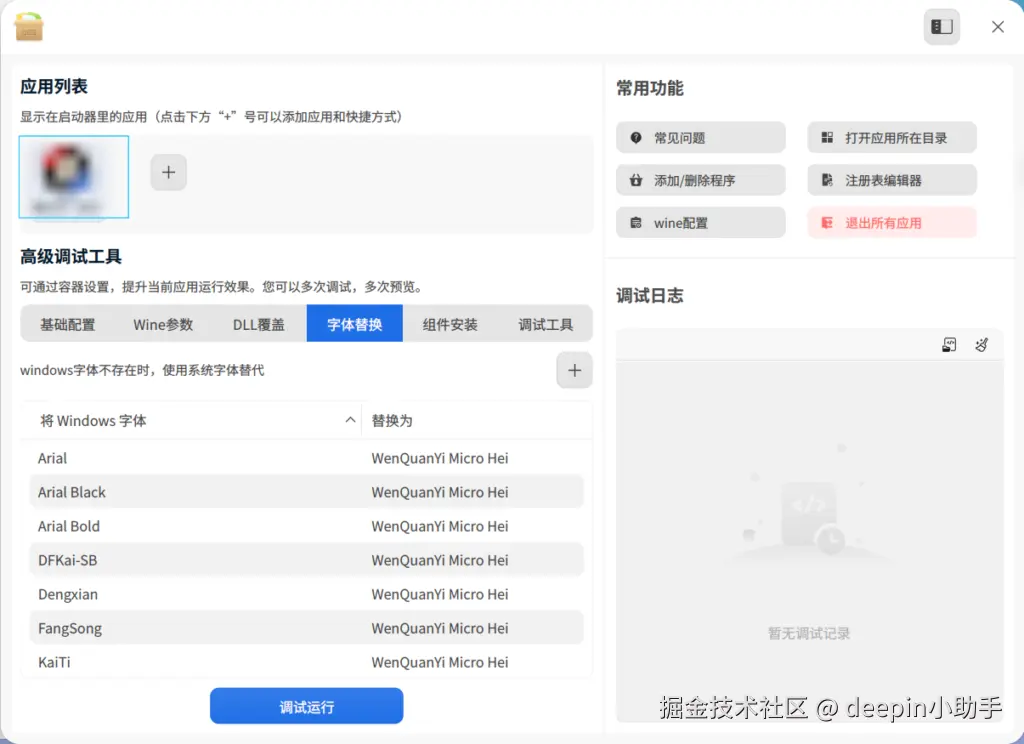Add a font replacement rule with plus
The image size is (1024, 744).
[x=574, y=370]
